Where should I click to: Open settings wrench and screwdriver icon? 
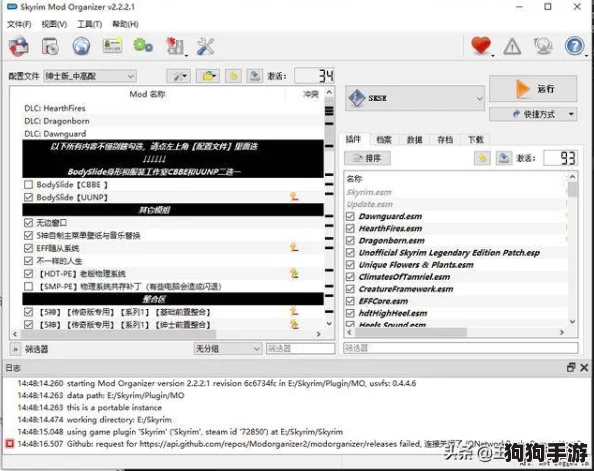pos(206,47)
